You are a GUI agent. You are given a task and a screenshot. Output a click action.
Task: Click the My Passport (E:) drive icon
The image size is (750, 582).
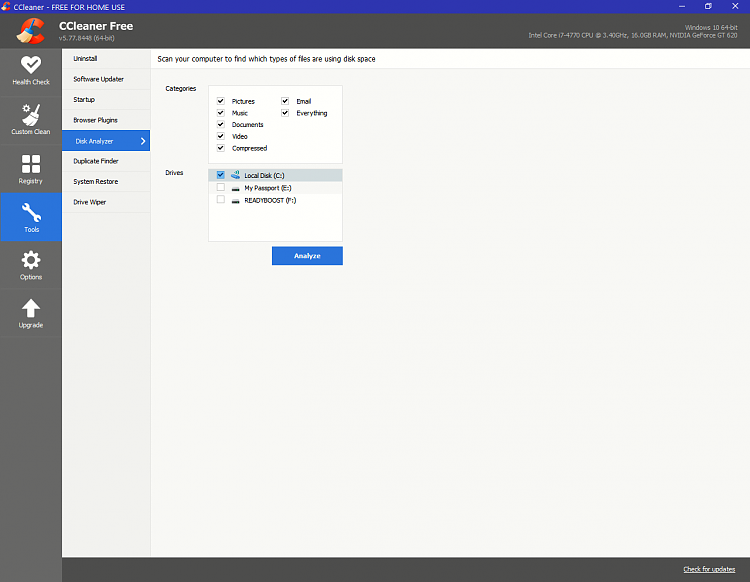coord(235,188)
